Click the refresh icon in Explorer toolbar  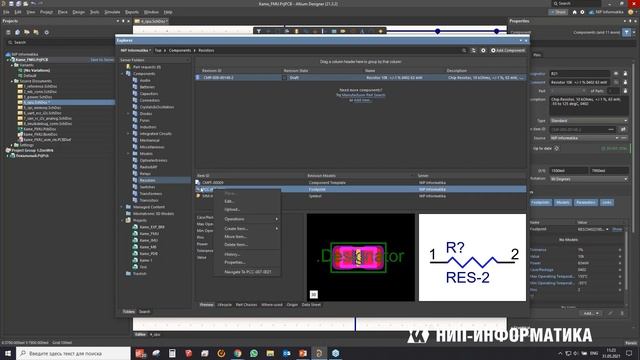tap(473, 50)
